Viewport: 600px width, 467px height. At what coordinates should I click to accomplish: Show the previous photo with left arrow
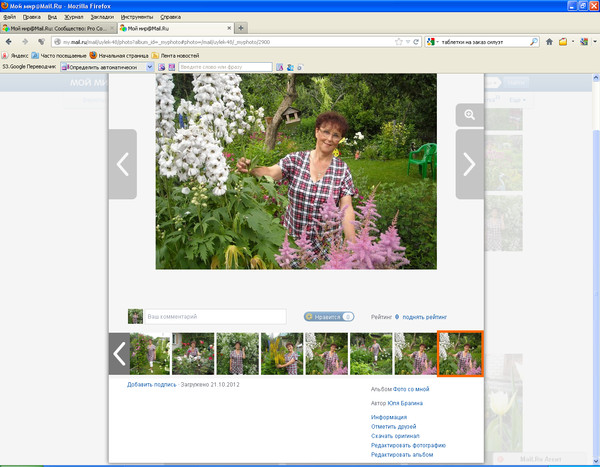tap(123, 164)
